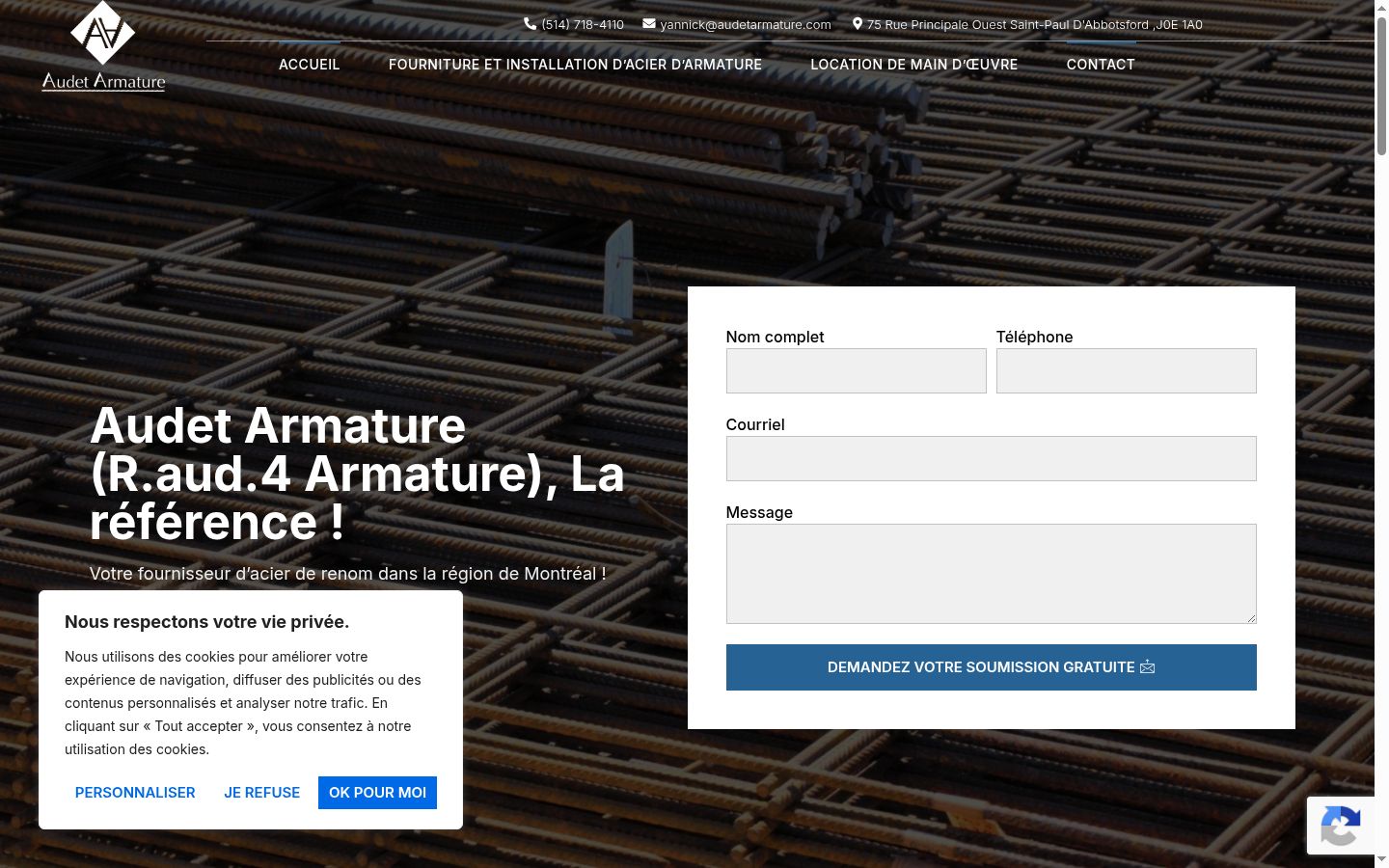Click Personnaliser in the cookie banner

tap(135, 793)
